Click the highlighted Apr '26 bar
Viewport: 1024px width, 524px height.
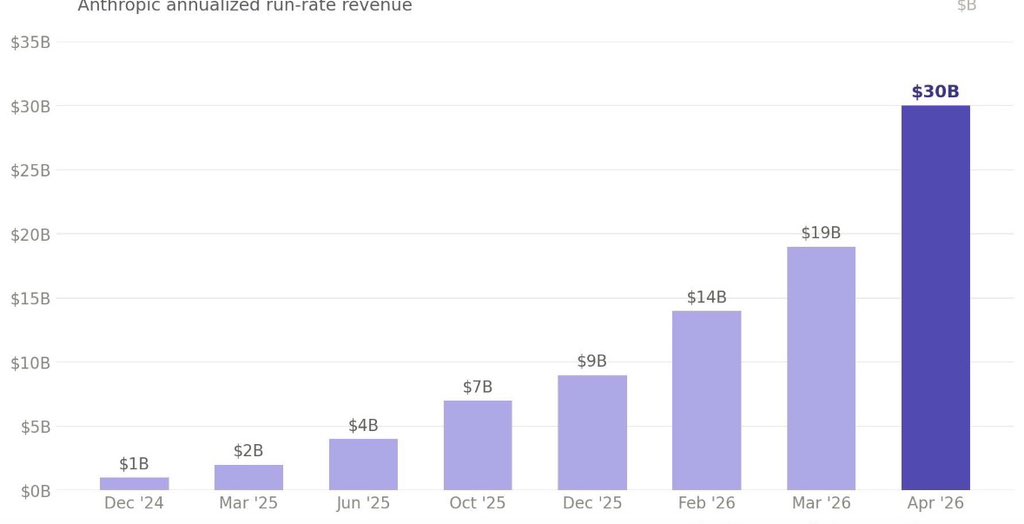(936, 298)
